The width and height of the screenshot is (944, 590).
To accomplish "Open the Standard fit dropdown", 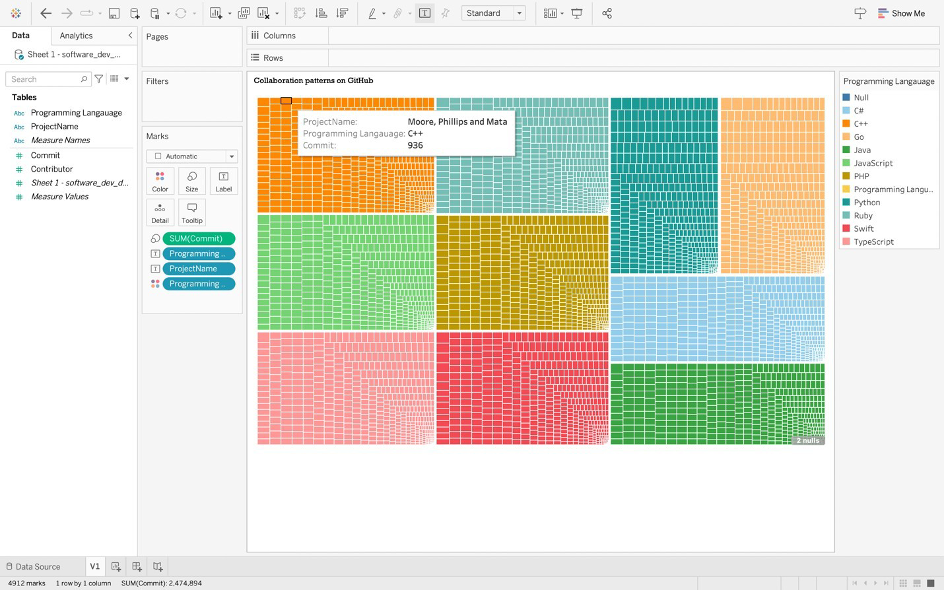I will [493, 13].
